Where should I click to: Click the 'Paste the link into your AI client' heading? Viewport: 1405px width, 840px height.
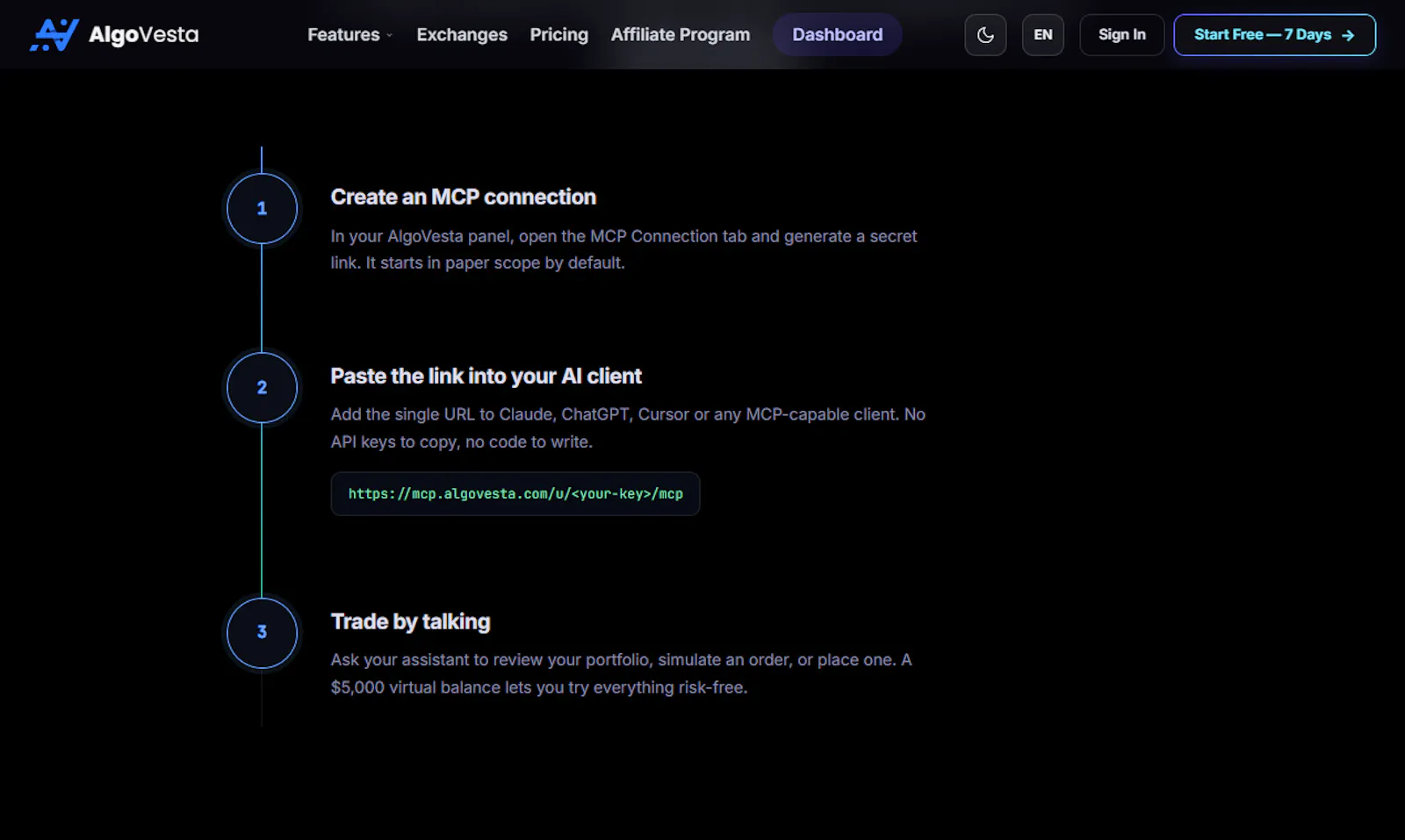[x=486, y=376]
